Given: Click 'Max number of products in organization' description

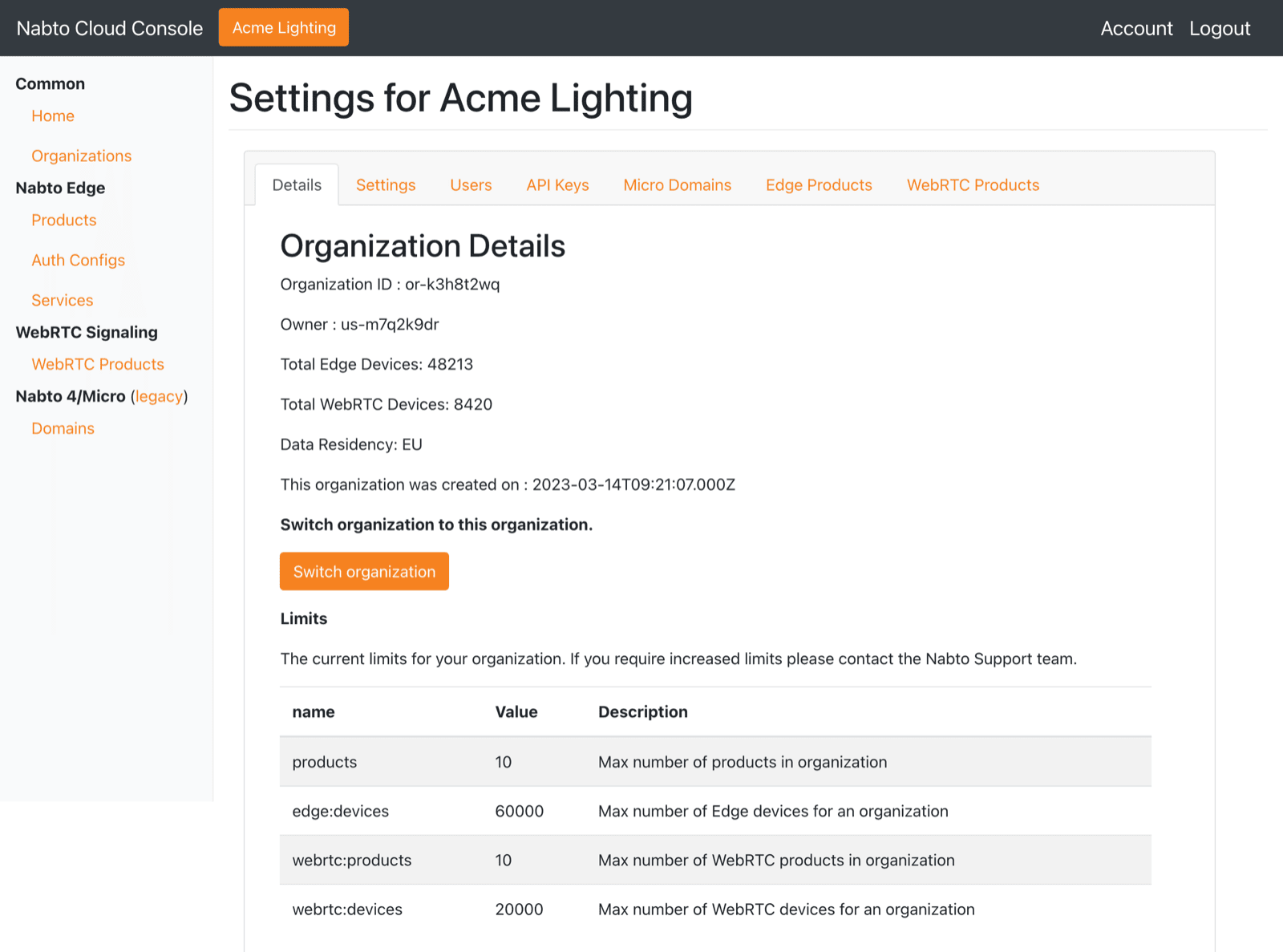Looking at the screenshot, I should tap(743, 762).
